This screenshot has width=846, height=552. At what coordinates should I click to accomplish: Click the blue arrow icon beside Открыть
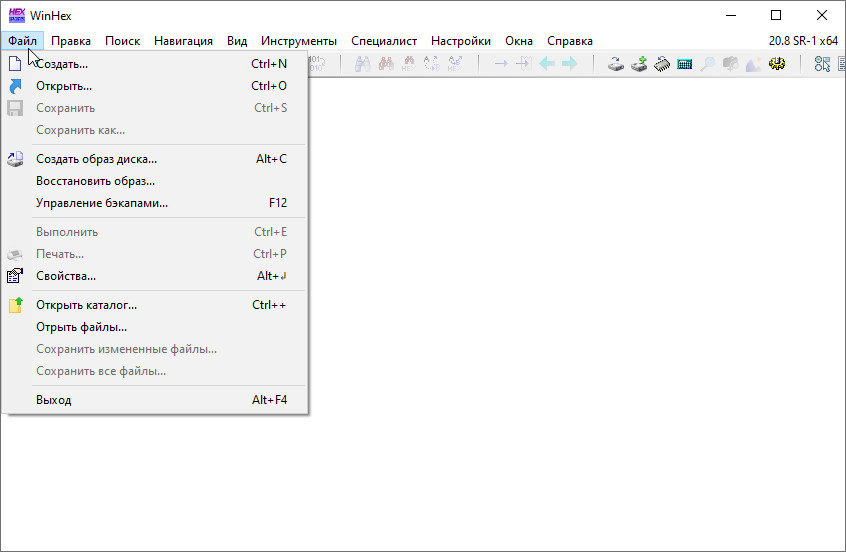(x=15, y=86)
